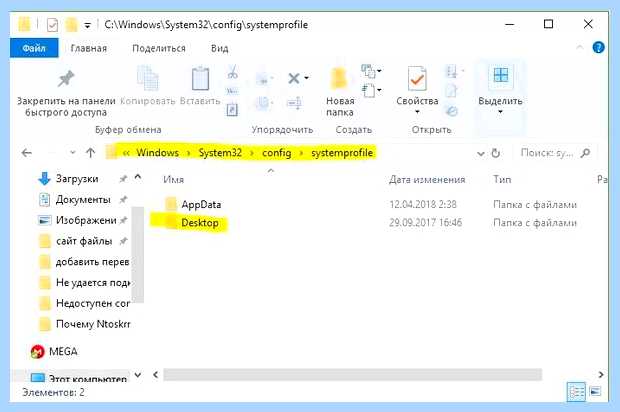This screenshot has height=412, width=620.
Task: Click the Paste clipboard icon
Action: (x=200, y=78)
